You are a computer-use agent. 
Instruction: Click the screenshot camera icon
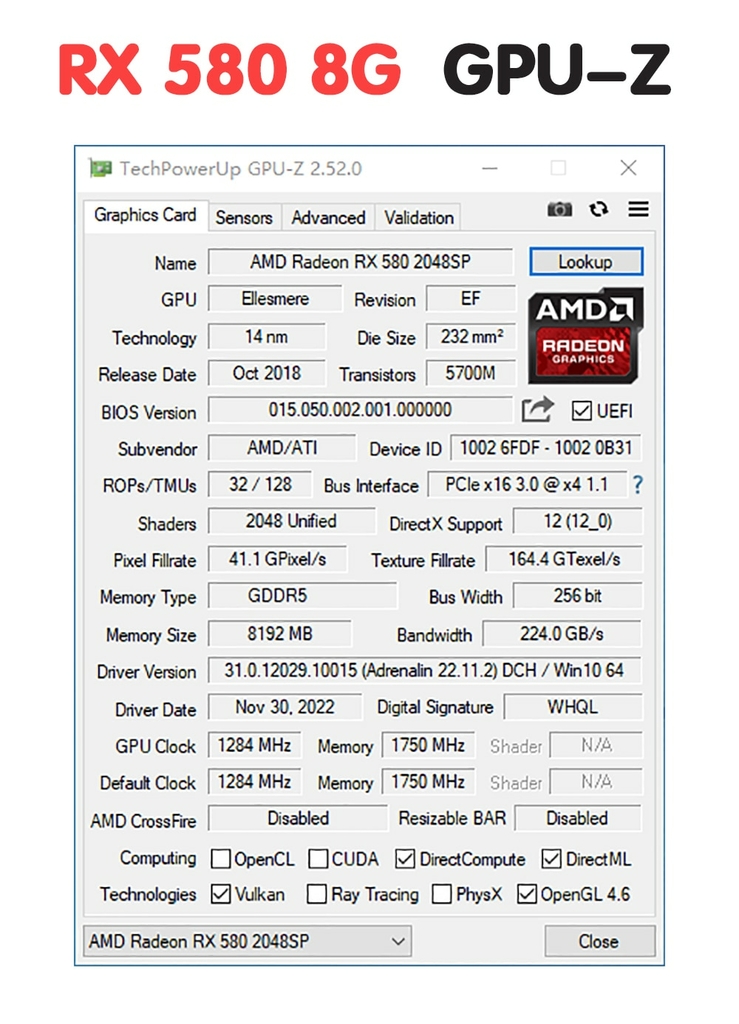(x=559, y=210)
